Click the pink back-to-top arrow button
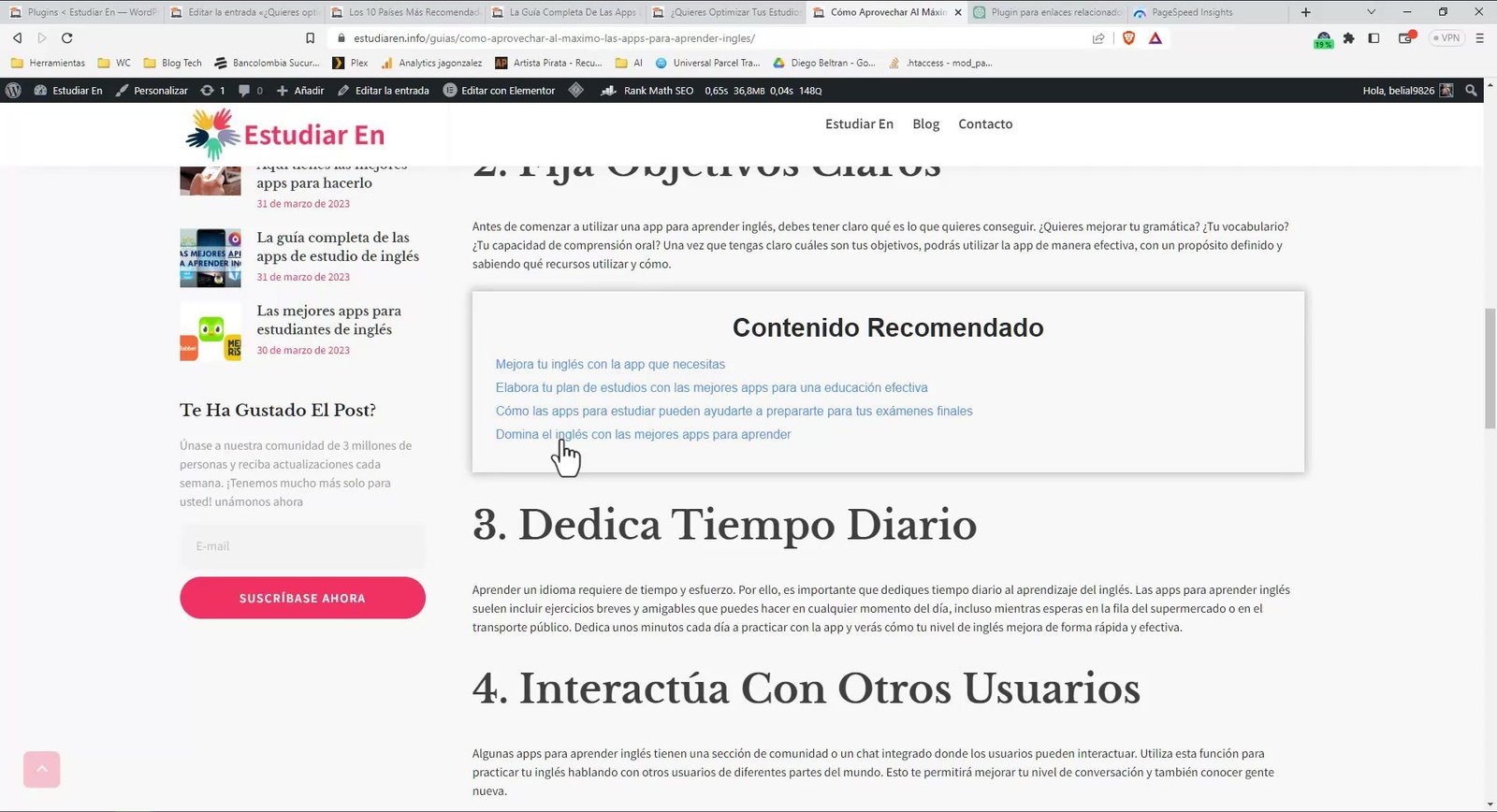The width and height of the screenshot is (1497, 812). 41,770
